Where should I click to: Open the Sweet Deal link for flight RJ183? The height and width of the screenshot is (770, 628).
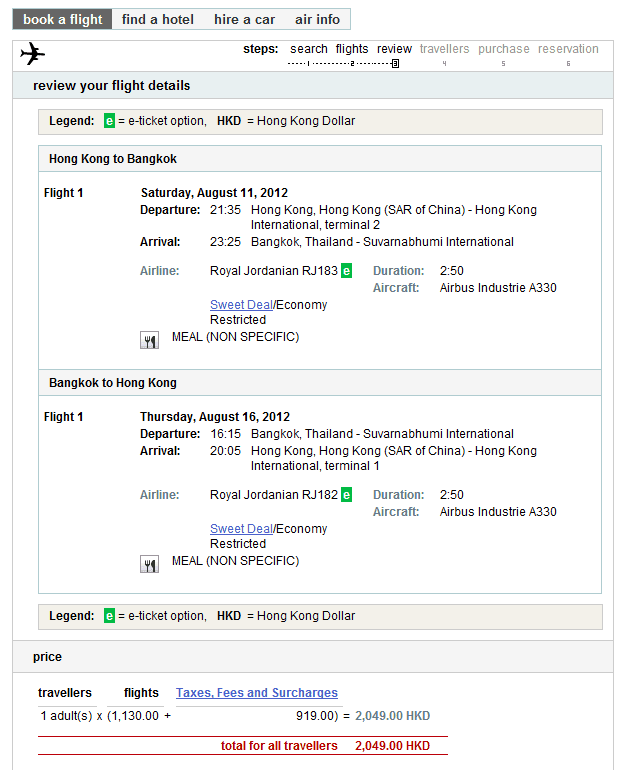pyautogui.click(x=241, y=305)
